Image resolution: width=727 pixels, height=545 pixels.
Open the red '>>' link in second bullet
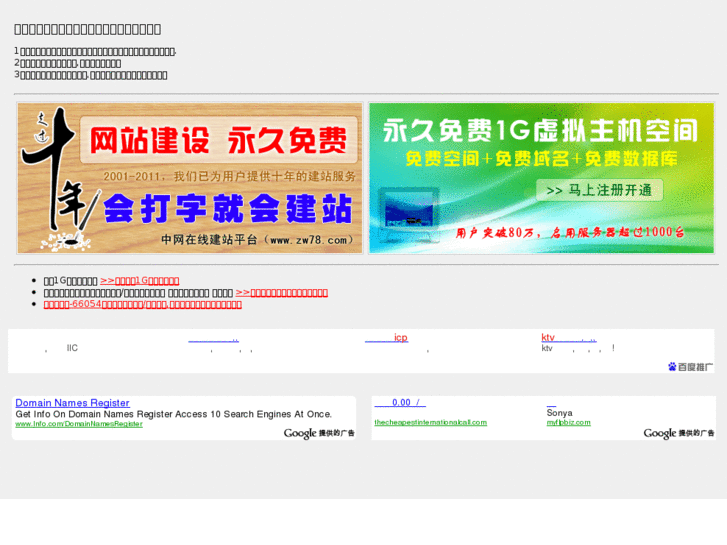(x=281, y=293)
